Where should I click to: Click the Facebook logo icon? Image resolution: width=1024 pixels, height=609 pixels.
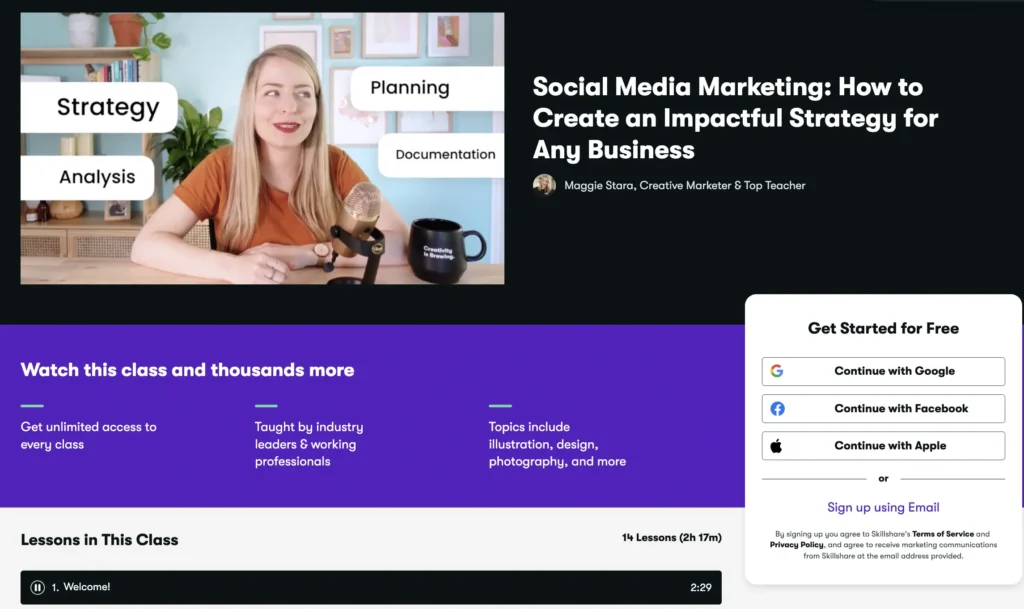point(777,408)
